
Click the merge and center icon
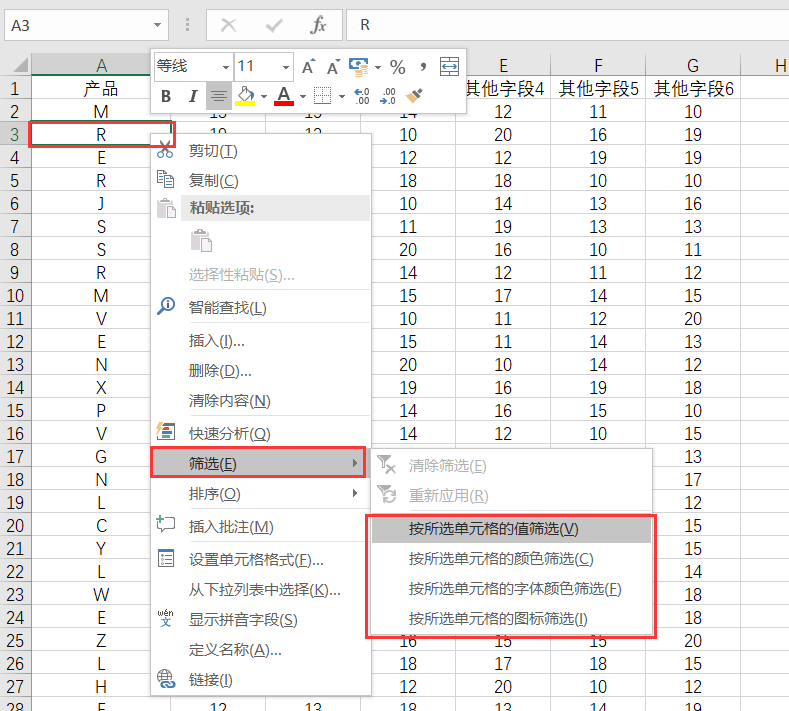[x=449, y=66]
